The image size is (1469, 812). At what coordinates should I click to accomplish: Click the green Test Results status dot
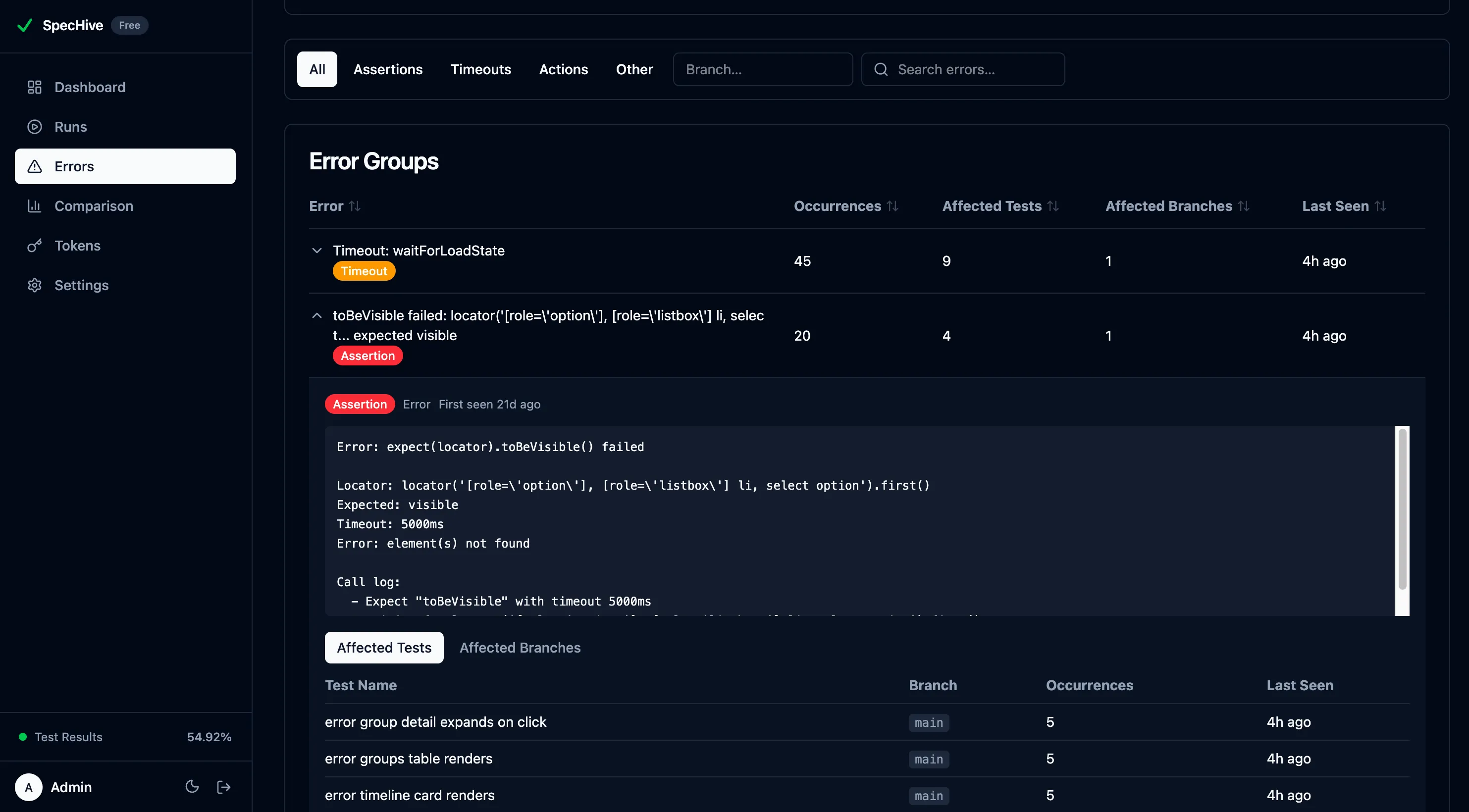pyautogui.click(x=23, y=737)
